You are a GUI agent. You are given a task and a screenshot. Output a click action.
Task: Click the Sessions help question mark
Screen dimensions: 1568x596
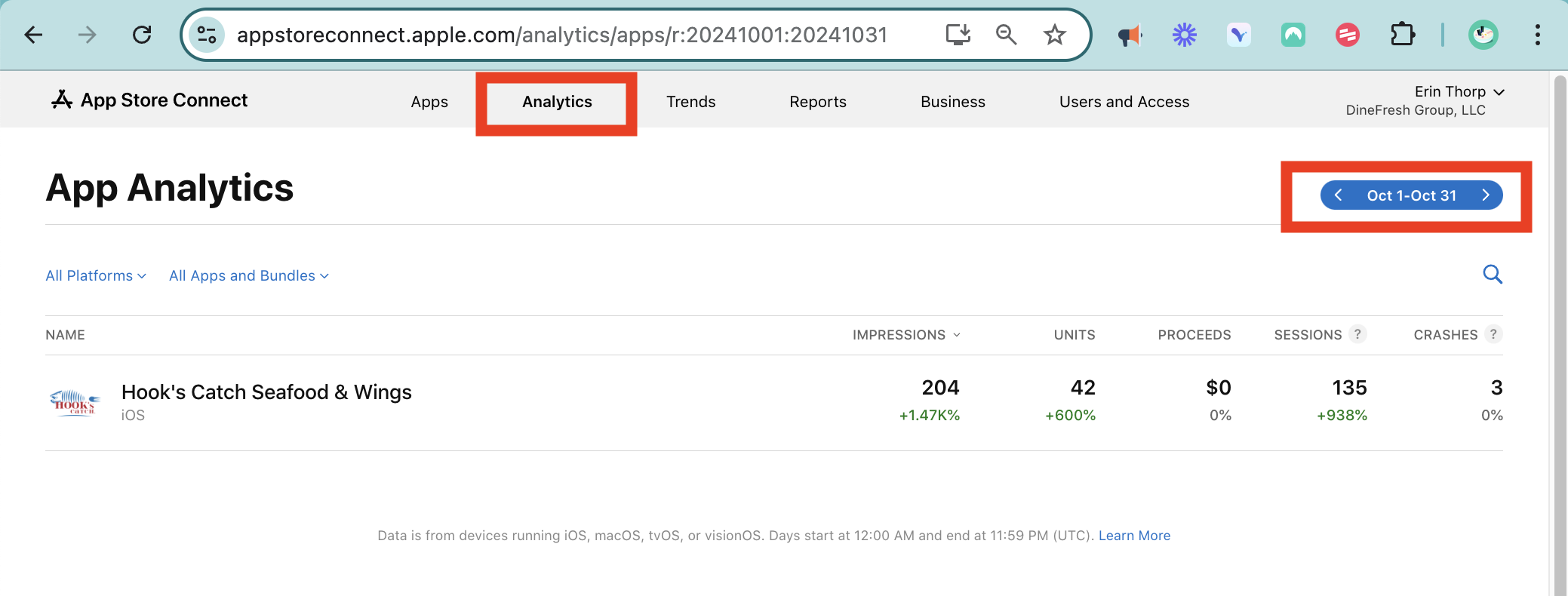pos(1357,334)
